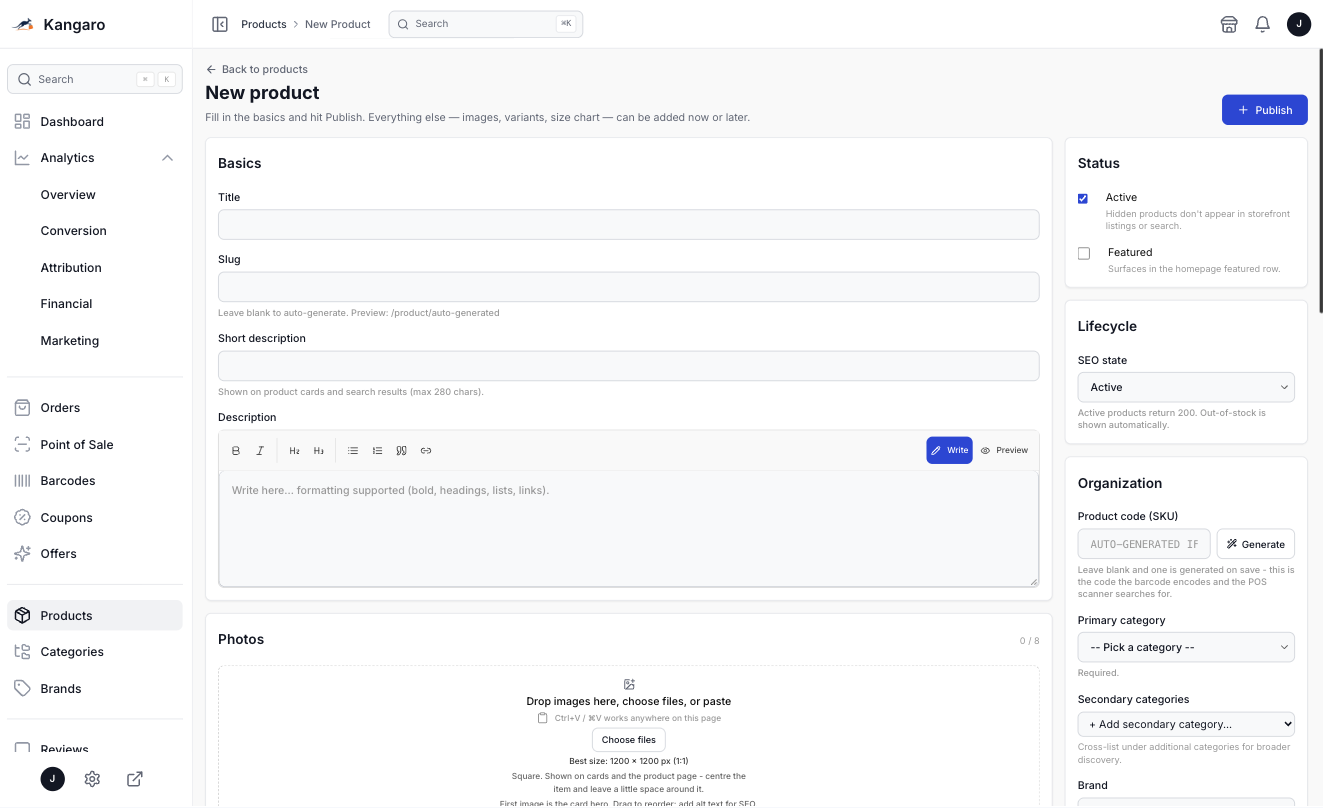Screen dimensions: 1323x808
Task: Click the Description text area
Action: click(629, 529)
